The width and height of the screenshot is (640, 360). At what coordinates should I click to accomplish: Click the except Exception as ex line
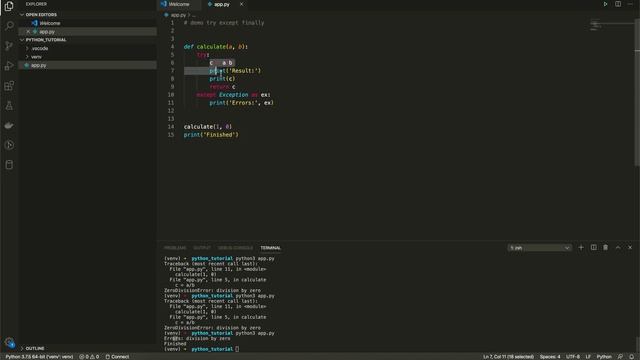pyautogui.click(x=233, y=95)
